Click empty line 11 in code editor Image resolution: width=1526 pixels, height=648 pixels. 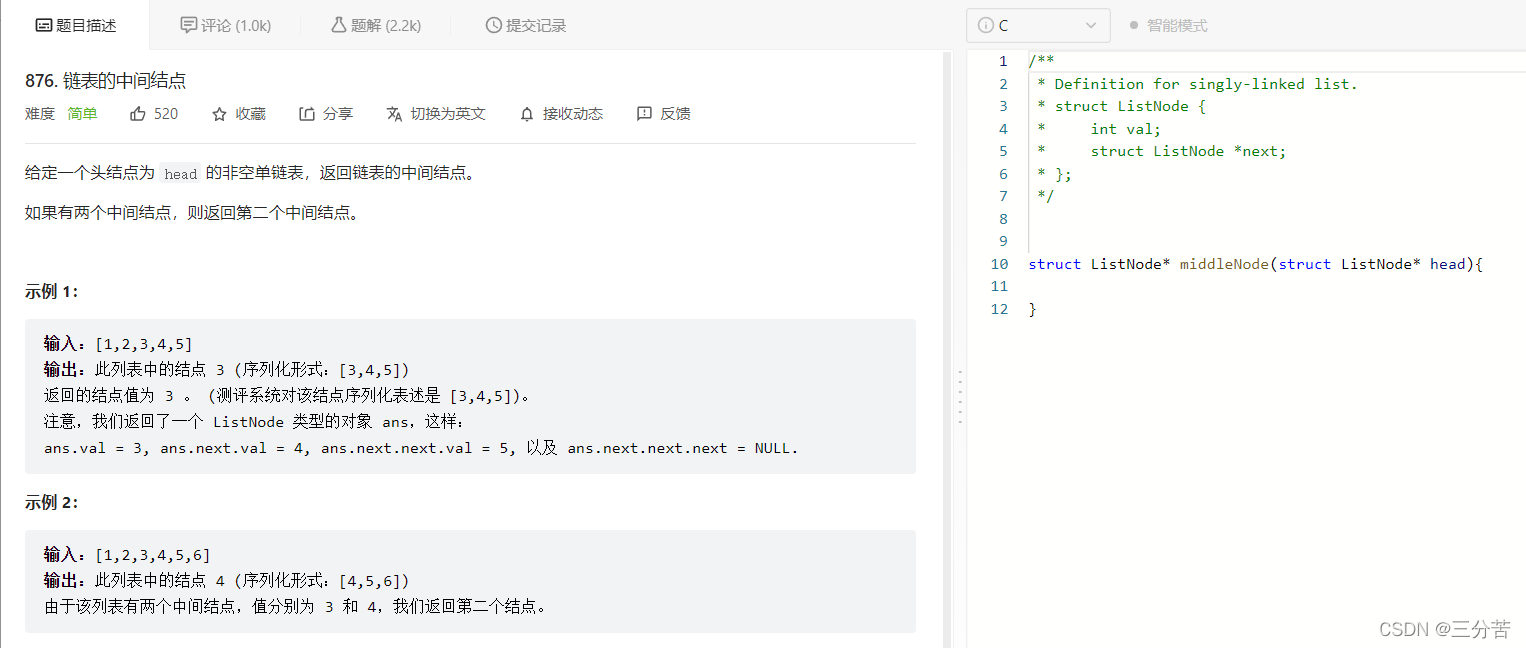(x=1200, y=287)
